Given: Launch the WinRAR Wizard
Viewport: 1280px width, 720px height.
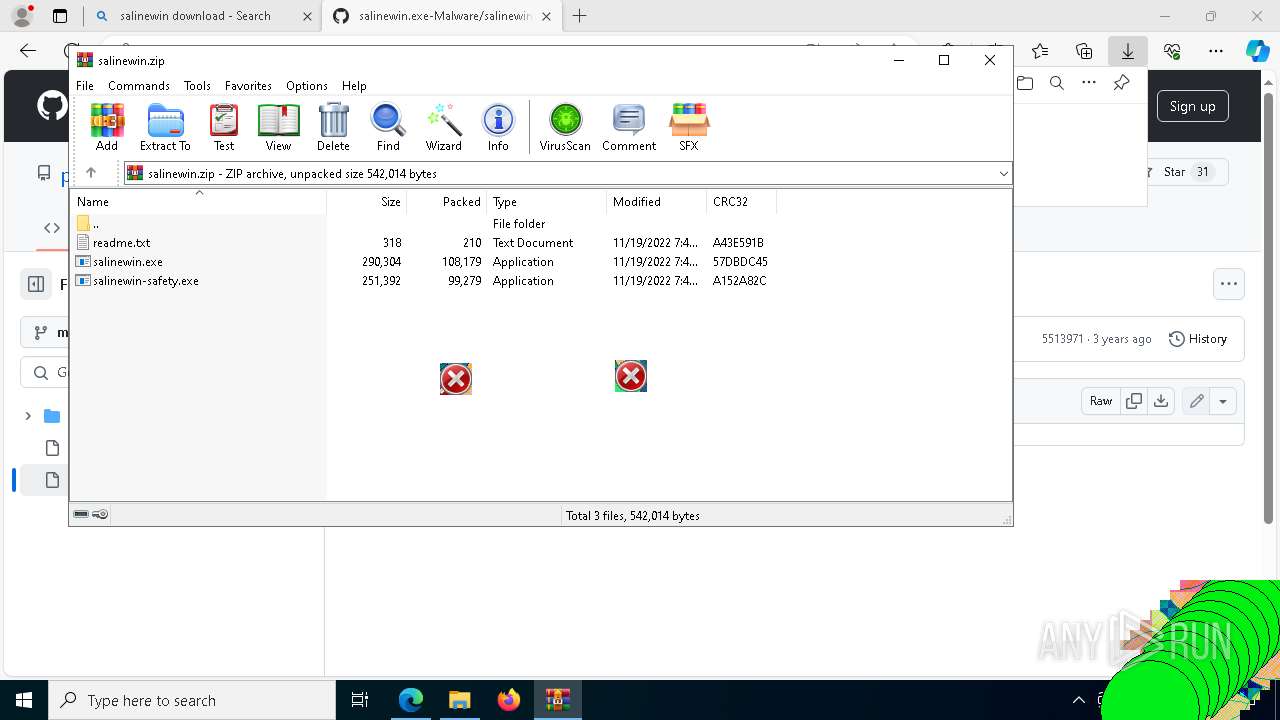Looking at the screenshot, I should (443, 127).
